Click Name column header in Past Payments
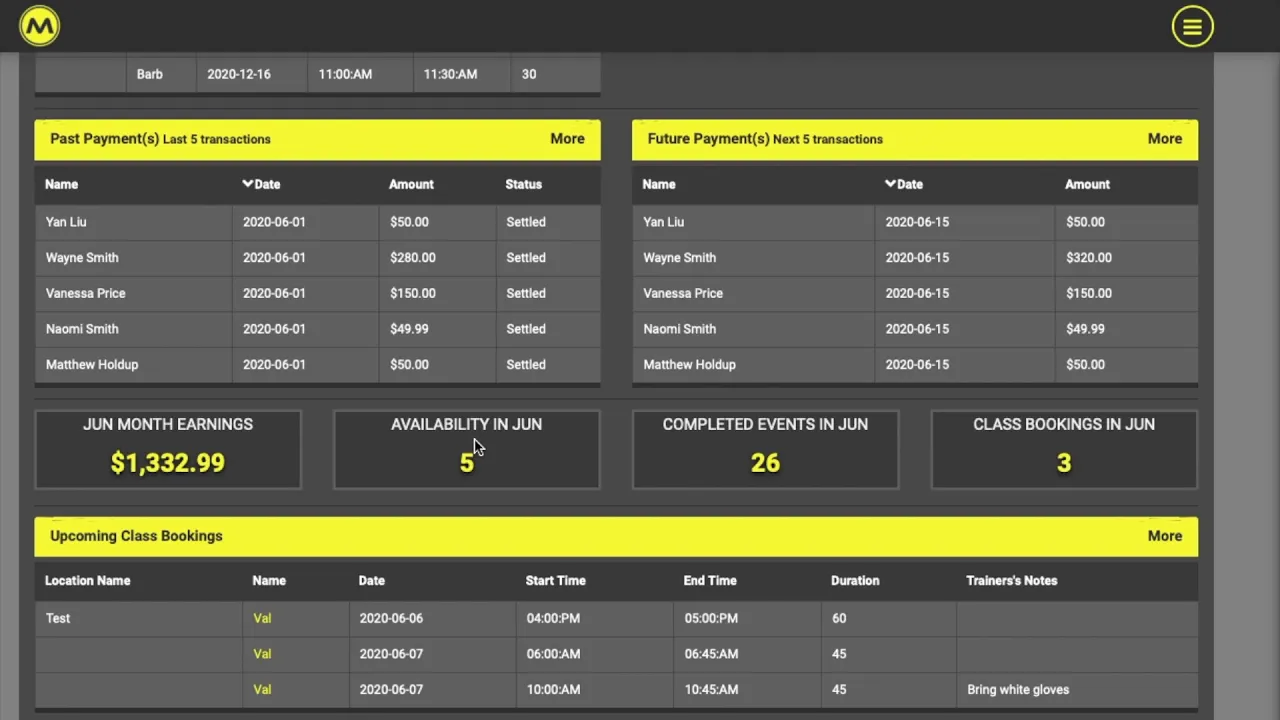This screenshot has width=1280, height=720. 62,184
